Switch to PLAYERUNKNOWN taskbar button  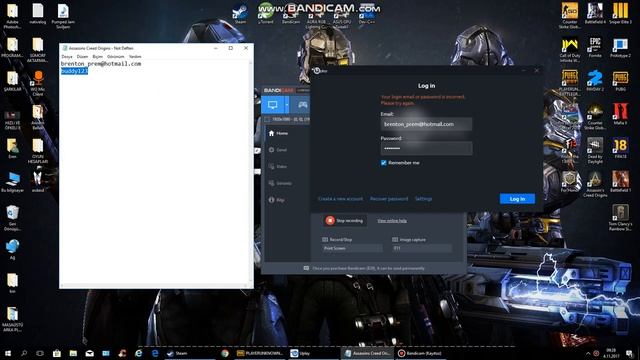click(260, 353)
